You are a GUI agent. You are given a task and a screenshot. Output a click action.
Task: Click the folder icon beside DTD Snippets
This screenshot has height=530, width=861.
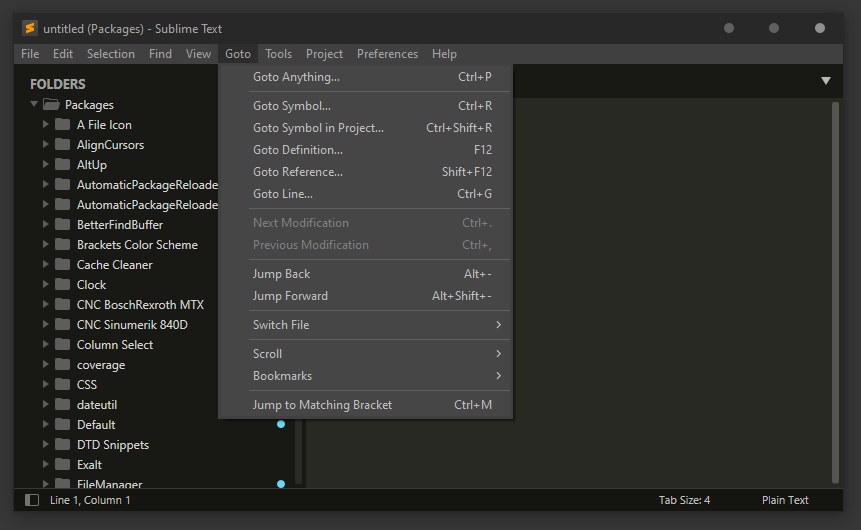click(63, 445)
